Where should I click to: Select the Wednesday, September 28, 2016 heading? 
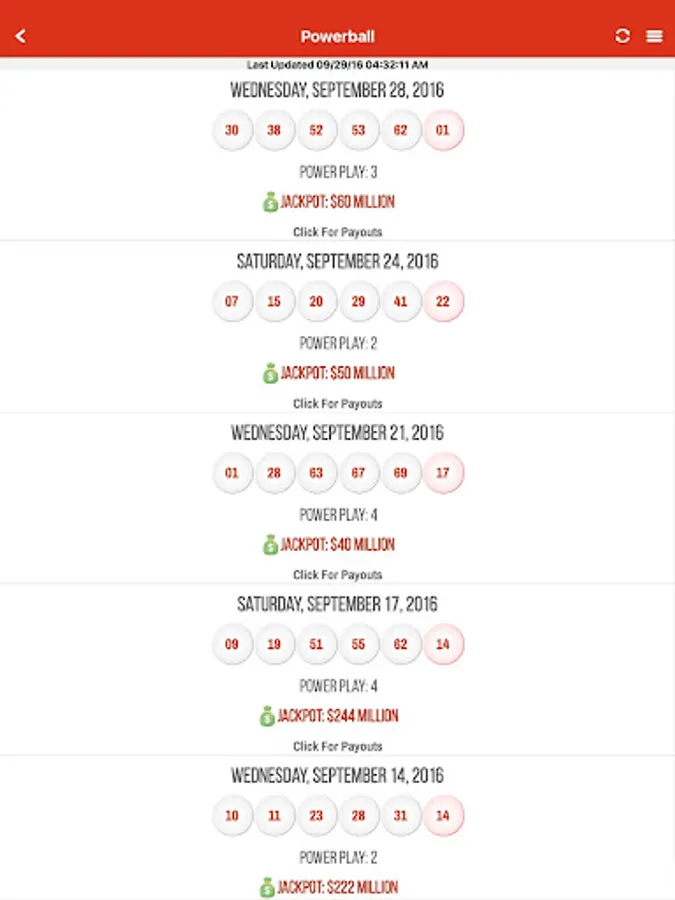click(337, 90)
